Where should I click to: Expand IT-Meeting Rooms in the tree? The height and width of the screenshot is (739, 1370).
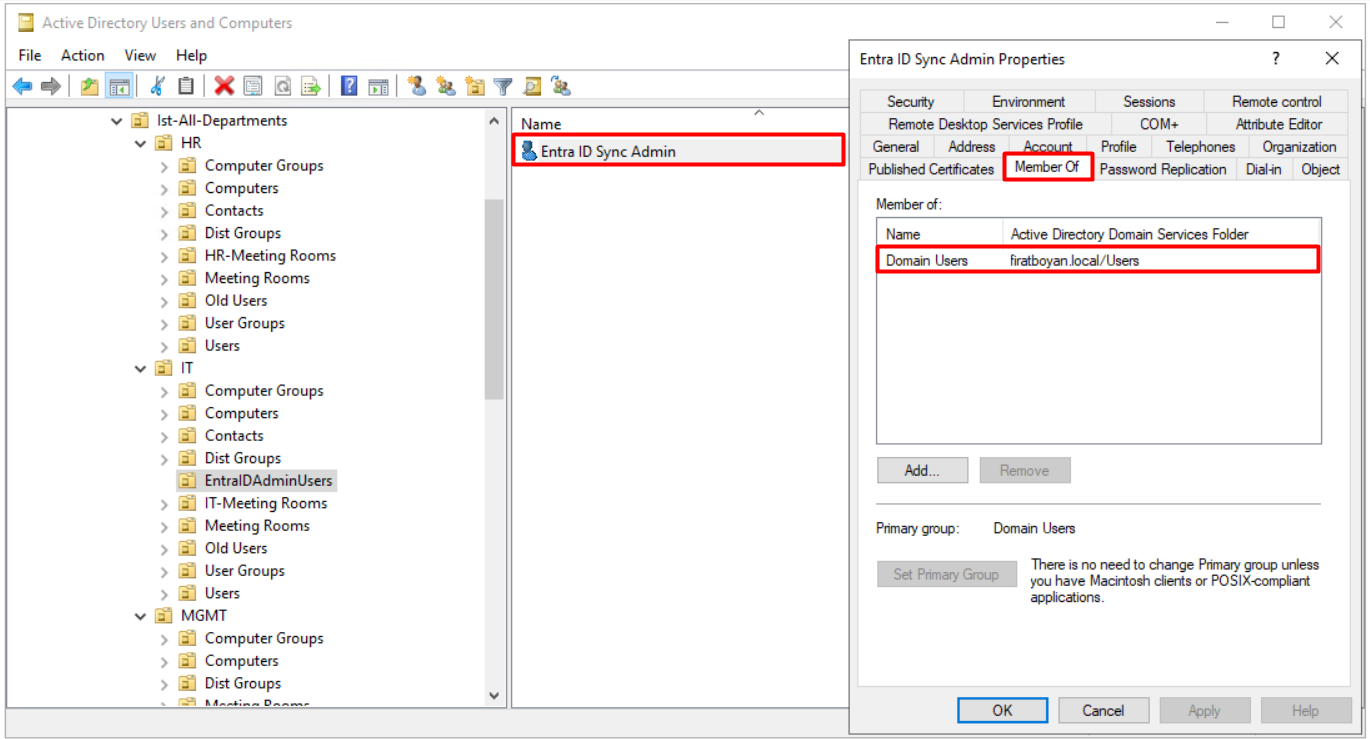[x=164, y=504]
